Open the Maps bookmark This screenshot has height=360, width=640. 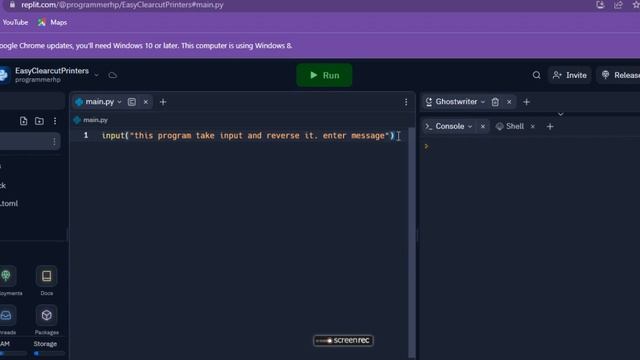click(52, 22)
